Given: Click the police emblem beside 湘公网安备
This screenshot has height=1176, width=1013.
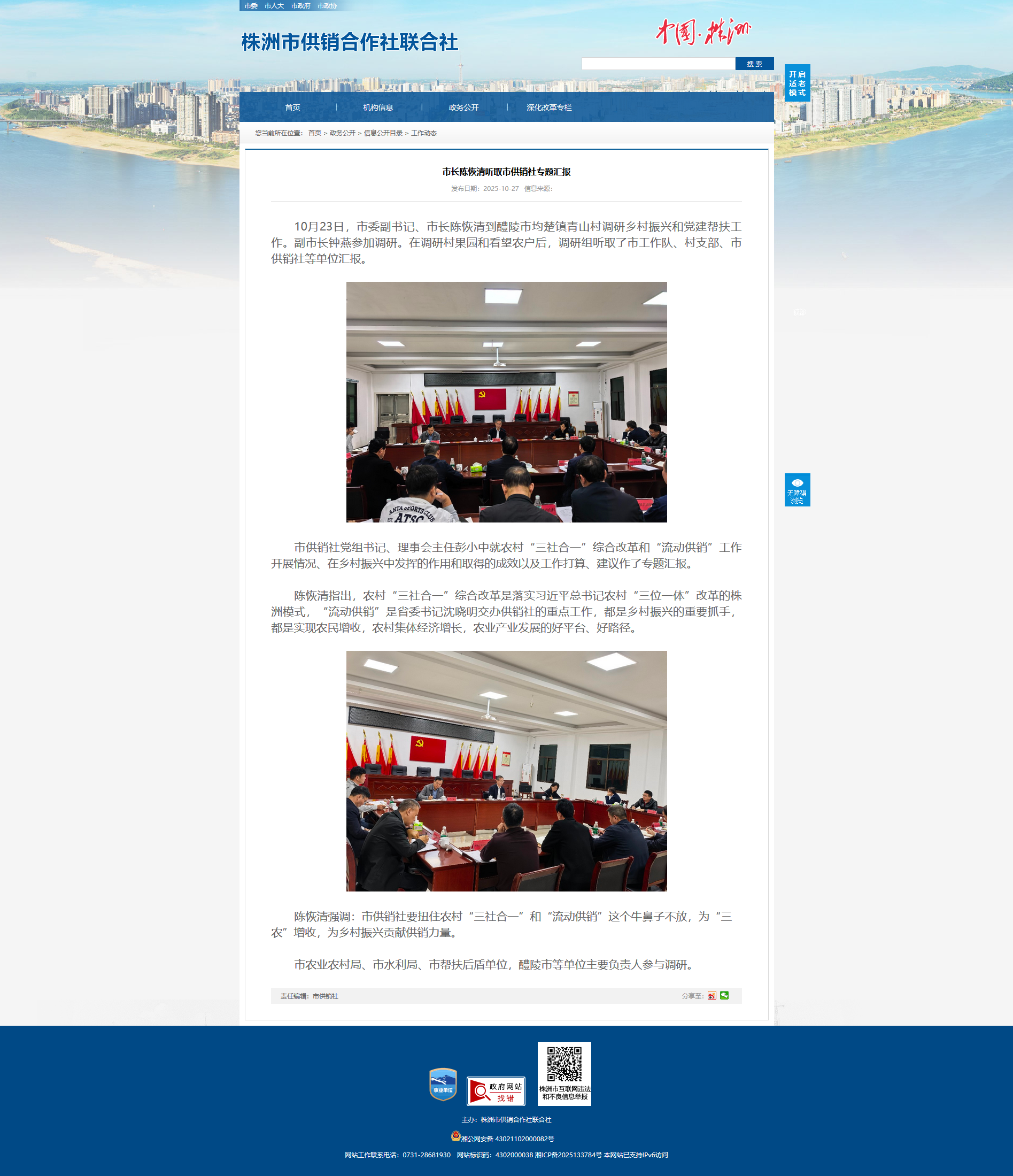Looking at the screenshot, I should point(455,1136).
